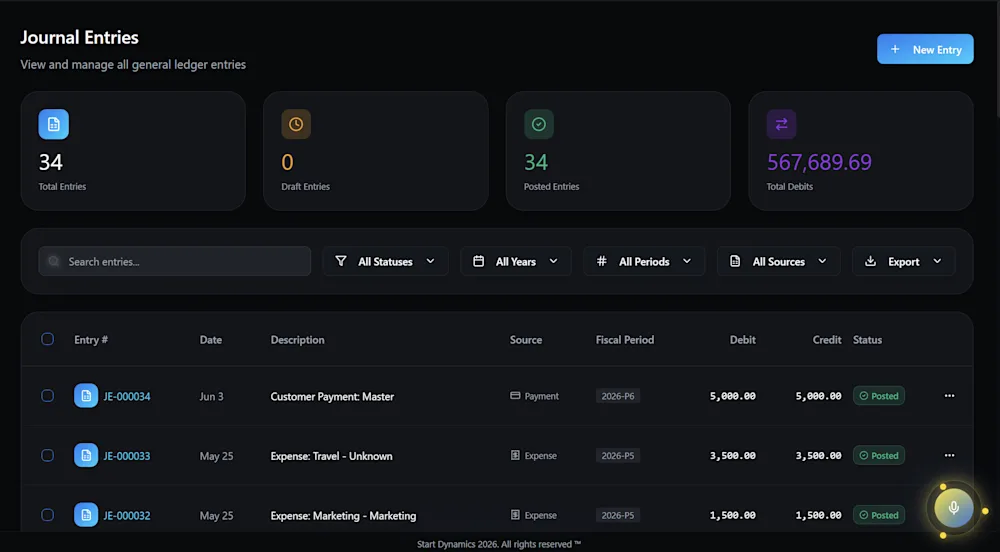This screenshot has width=1000, height=552.
Task: Click the Credit column header
Action: click(827, 340)
